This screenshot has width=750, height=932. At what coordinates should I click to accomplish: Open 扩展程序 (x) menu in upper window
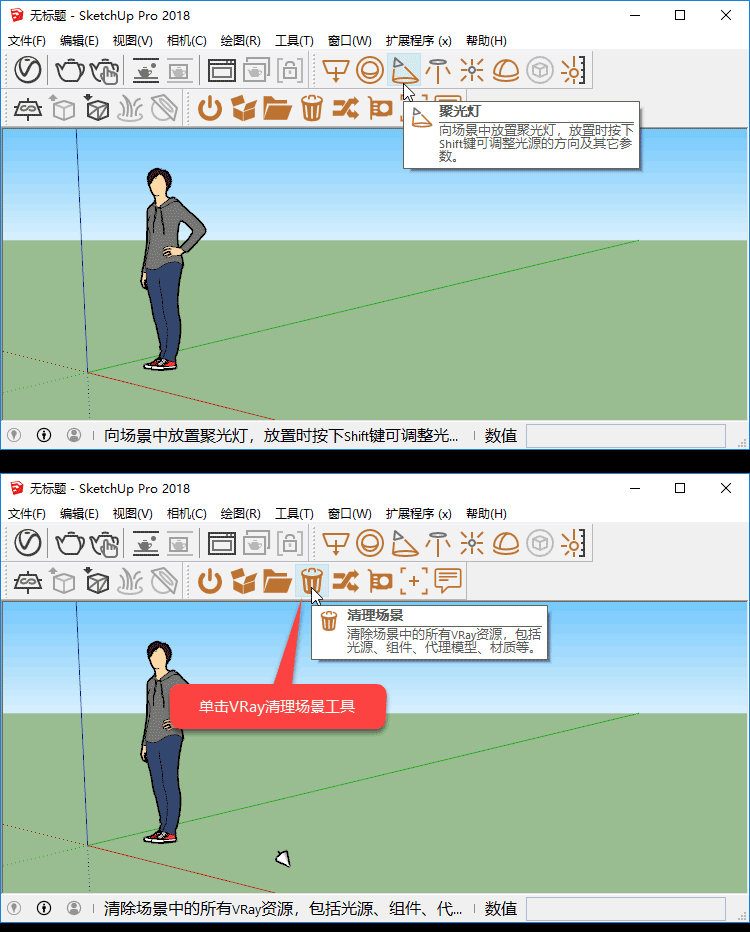tap(418, 40)
